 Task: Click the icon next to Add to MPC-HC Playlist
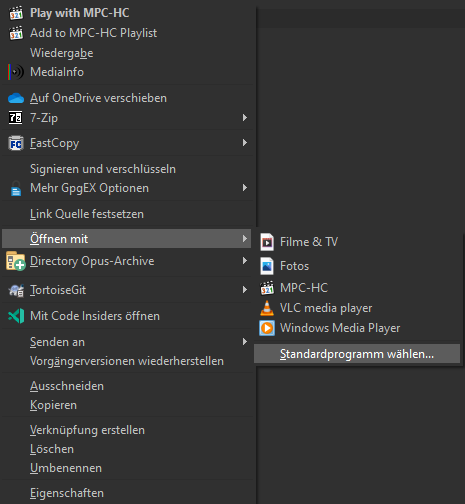(x=16, y=33)
